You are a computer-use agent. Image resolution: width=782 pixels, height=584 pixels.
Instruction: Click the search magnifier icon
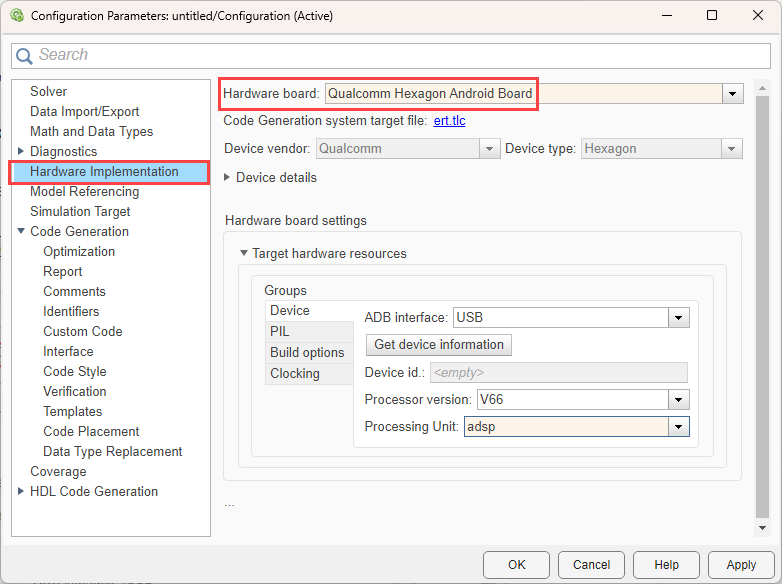[x=25, y=56]
